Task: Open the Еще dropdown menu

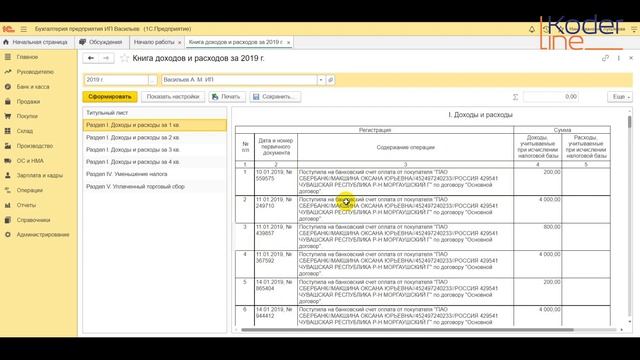Action: pyautogui.click(x=620, y=97)
